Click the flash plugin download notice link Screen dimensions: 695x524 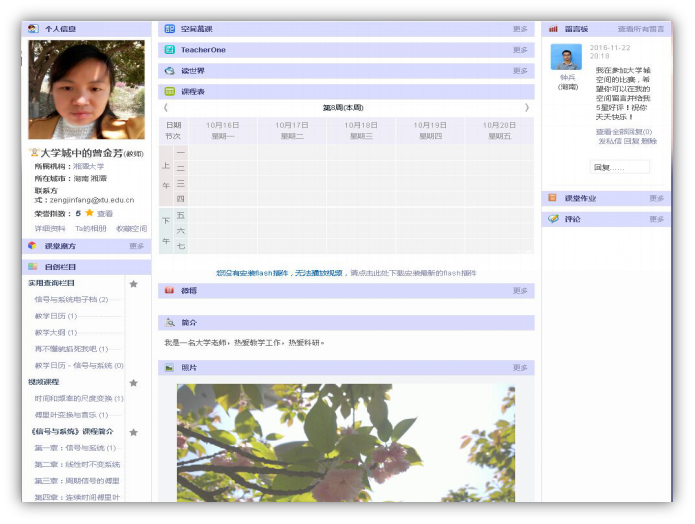pos(346,273)
